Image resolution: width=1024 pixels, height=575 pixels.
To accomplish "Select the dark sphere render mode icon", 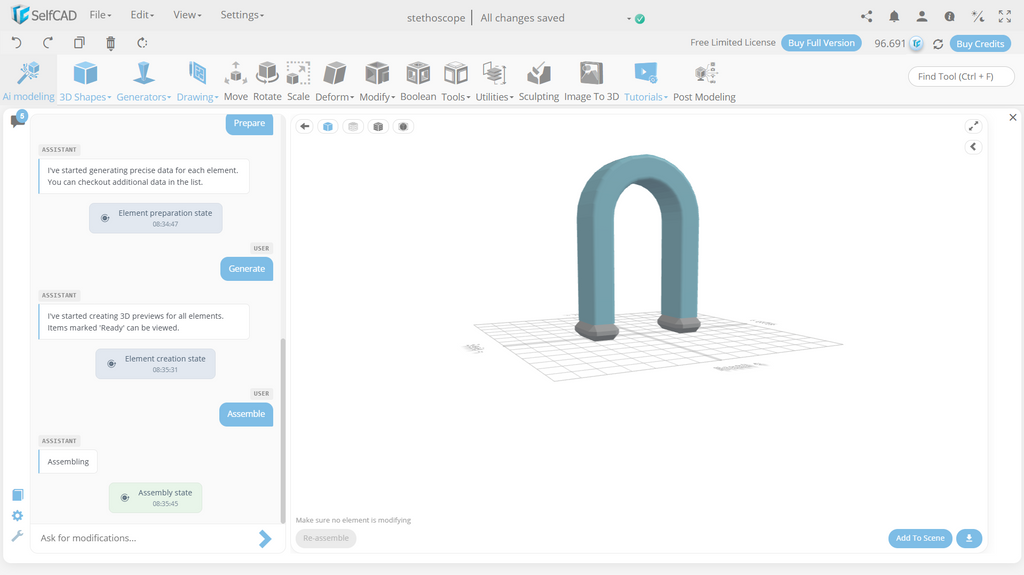I will pyautogui.click(x=403, y=127).
